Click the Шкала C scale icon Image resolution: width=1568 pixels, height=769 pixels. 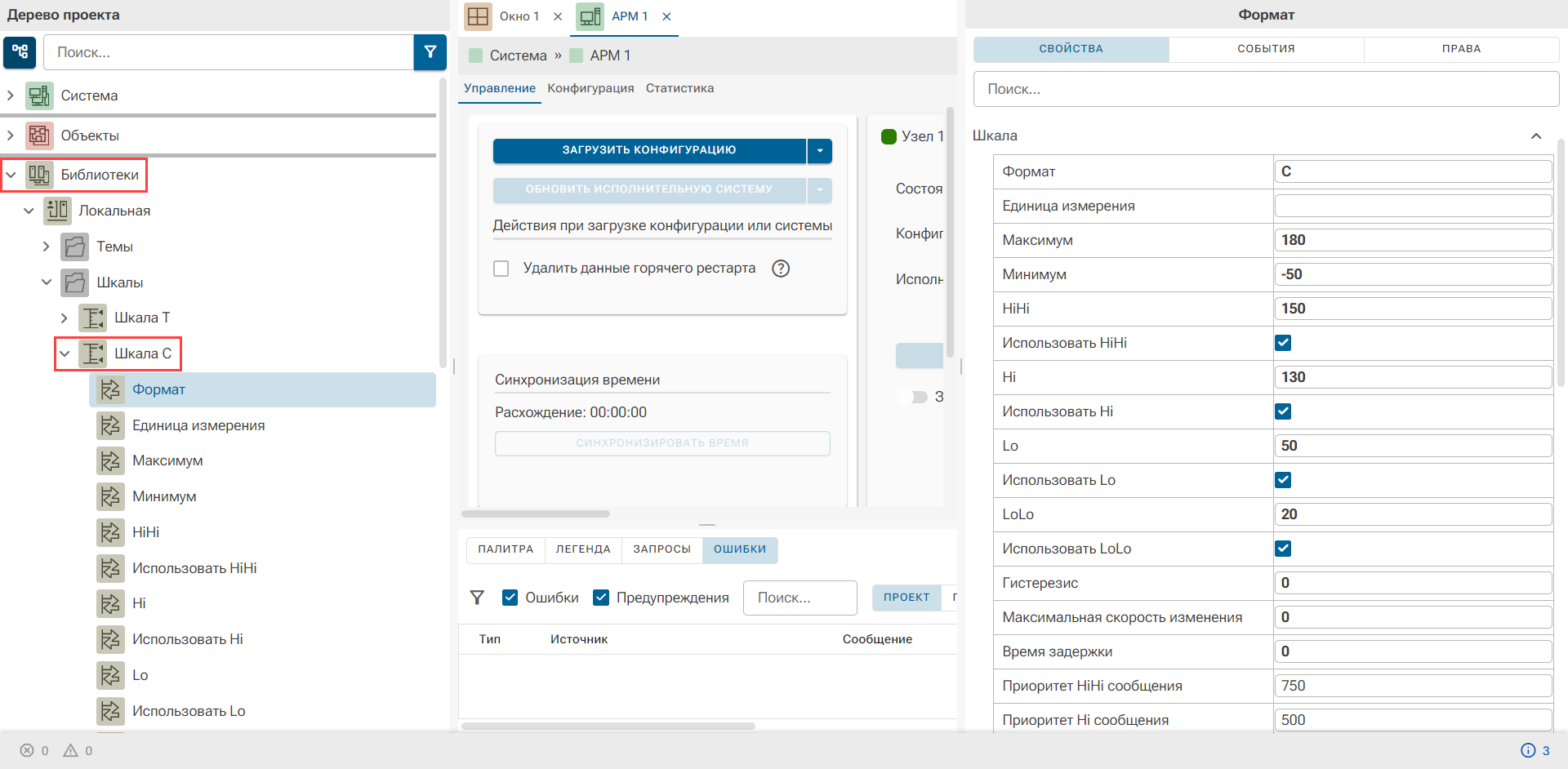tap(93, 353)
